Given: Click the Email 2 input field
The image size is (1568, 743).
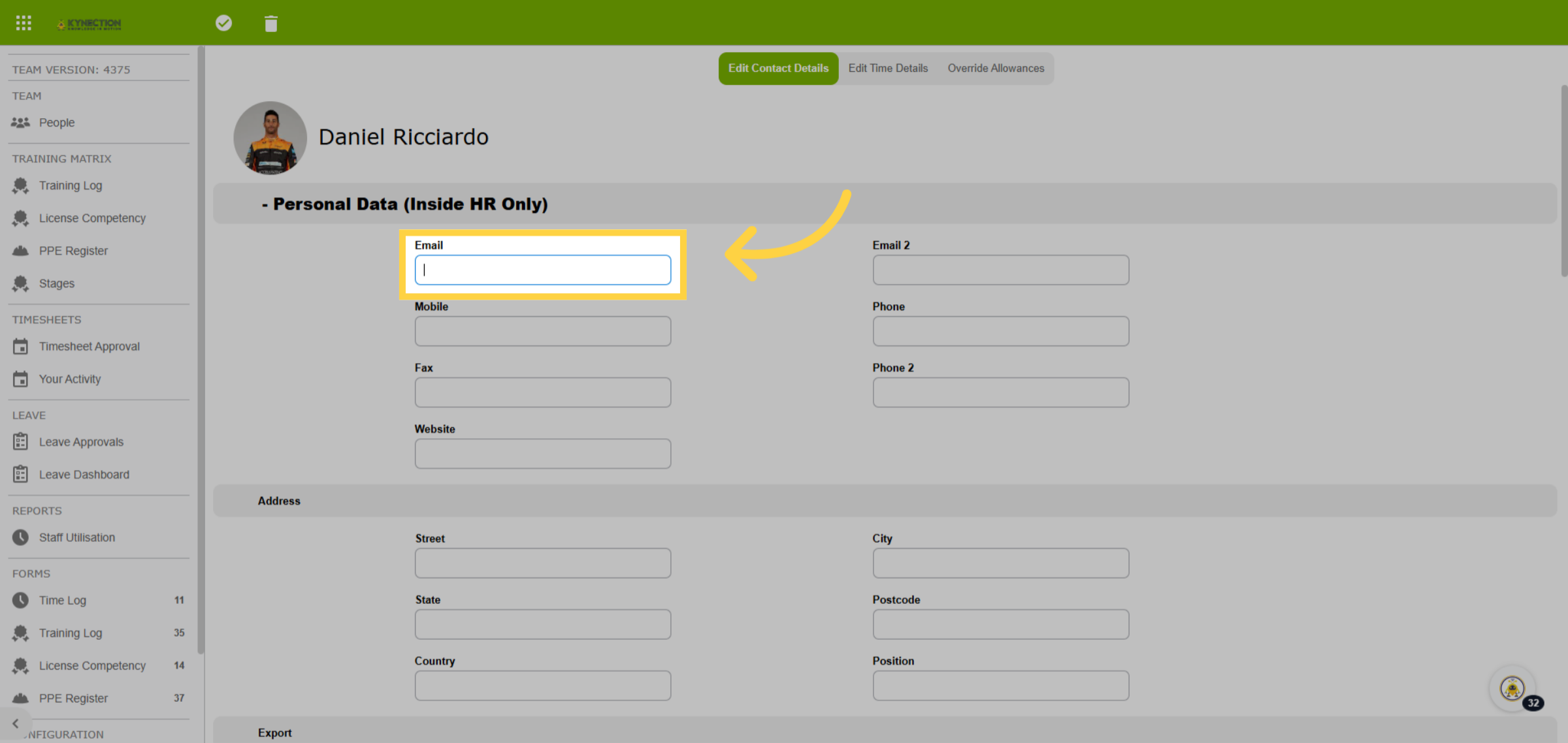Looking at the screenshot, I should [x=1000, y=270].
